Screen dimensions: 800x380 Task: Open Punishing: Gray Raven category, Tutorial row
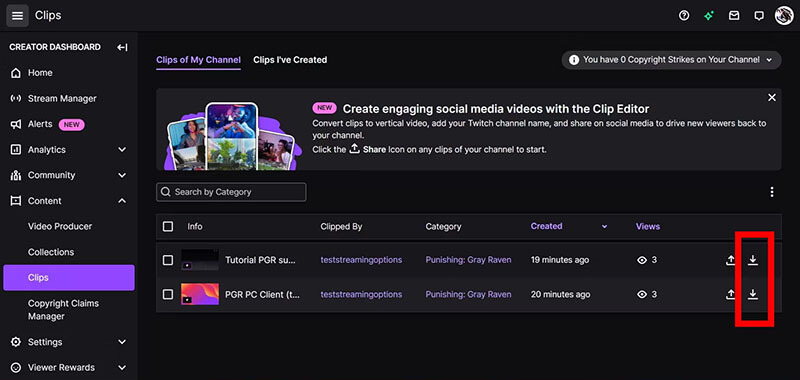[x=468, y=260]
